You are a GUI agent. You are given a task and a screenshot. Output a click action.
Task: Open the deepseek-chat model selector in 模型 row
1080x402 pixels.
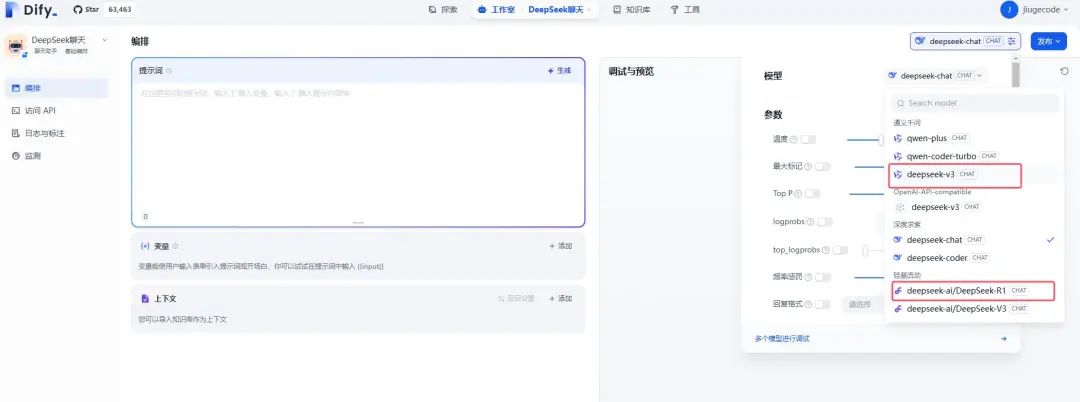point(935,75)
